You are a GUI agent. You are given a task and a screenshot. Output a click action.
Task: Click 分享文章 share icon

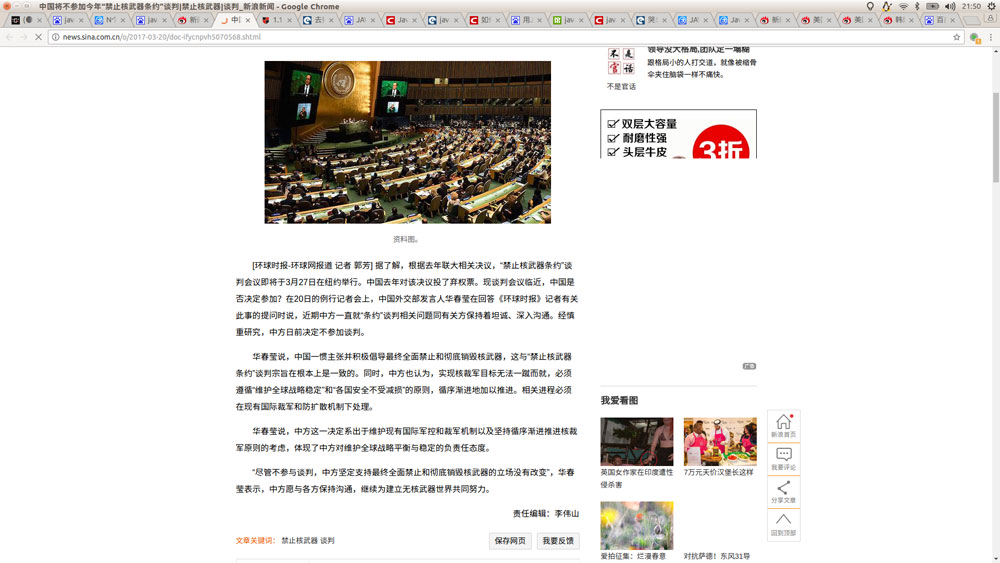click(783, 492)
